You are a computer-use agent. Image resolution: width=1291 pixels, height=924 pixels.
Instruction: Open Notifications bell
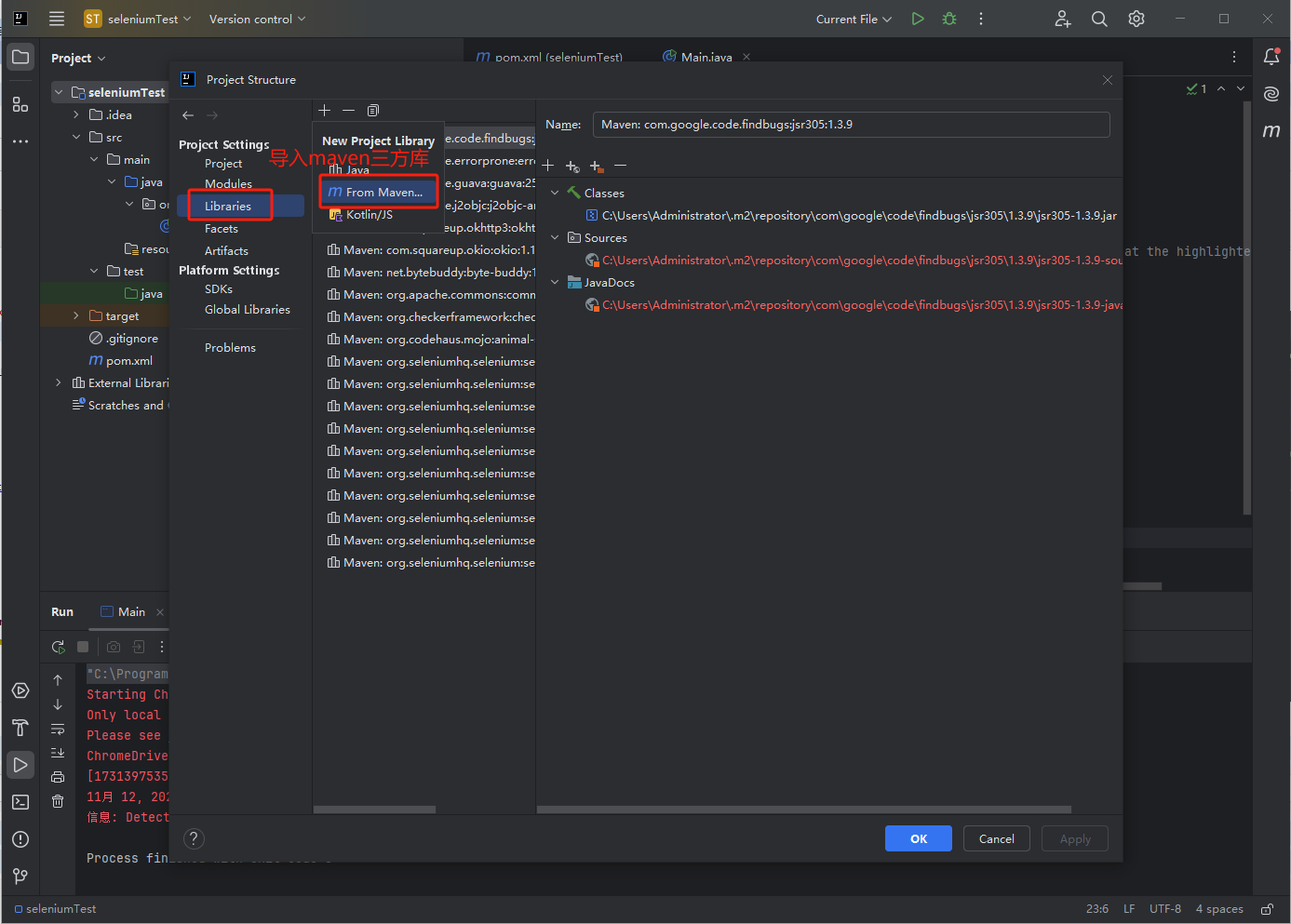click(1271, 57)
